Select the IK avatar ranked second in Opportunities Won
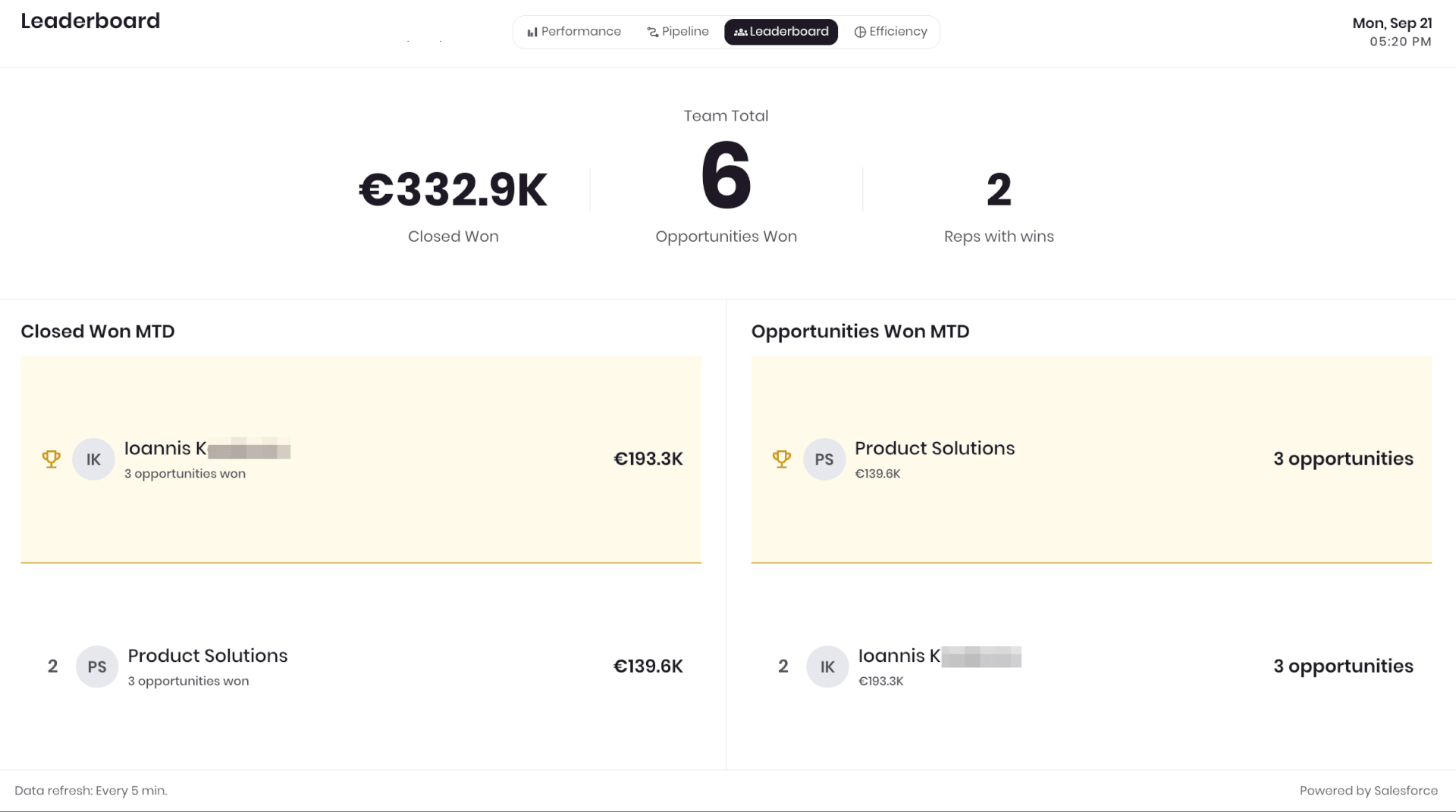1456x812 pixels. (x=827, y=666)
